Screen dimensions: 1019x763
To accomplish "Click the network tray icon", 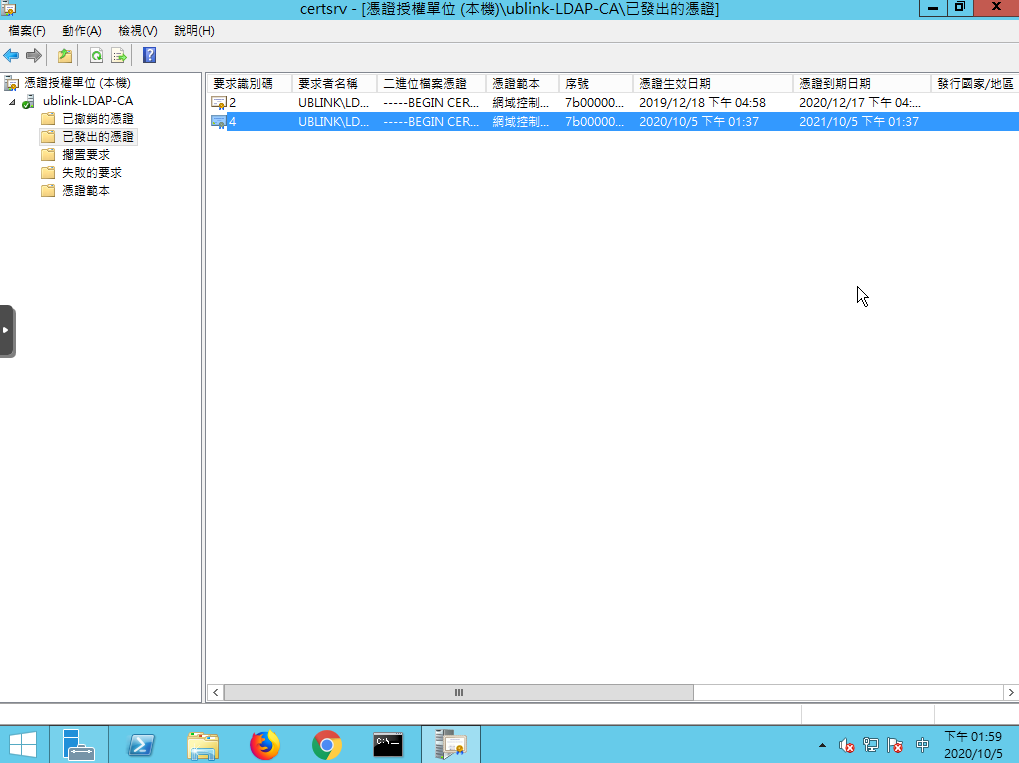I will click(x=871, y=745).
